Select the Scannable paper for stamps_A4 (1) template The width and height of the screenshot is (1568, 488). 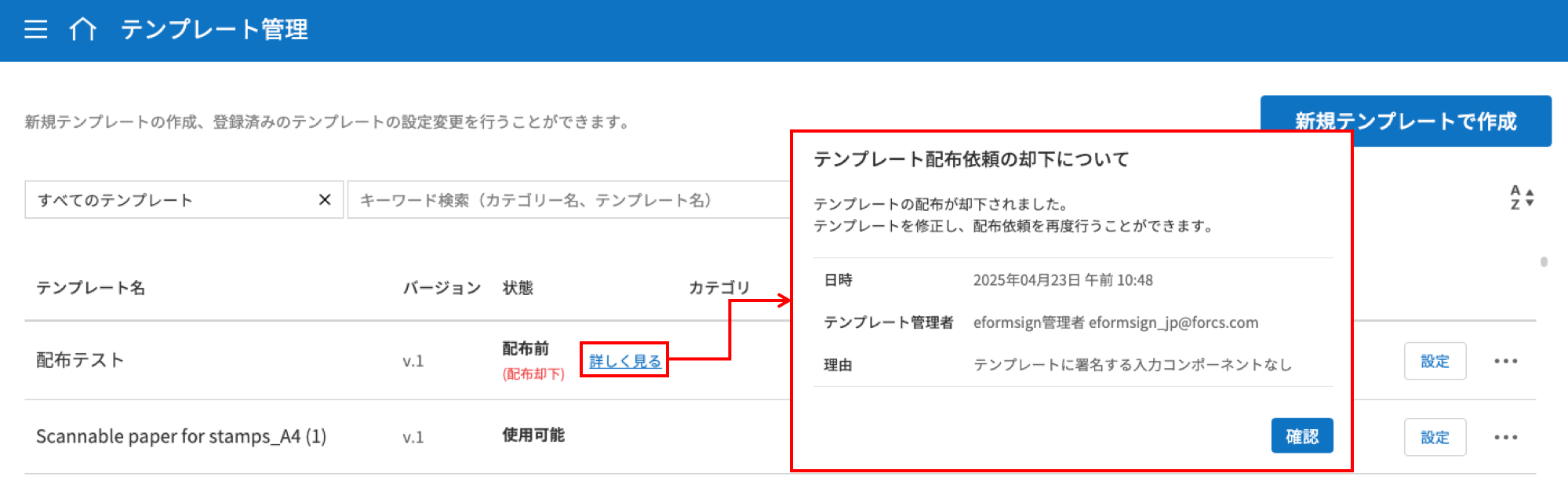click(x=181, y=436)
